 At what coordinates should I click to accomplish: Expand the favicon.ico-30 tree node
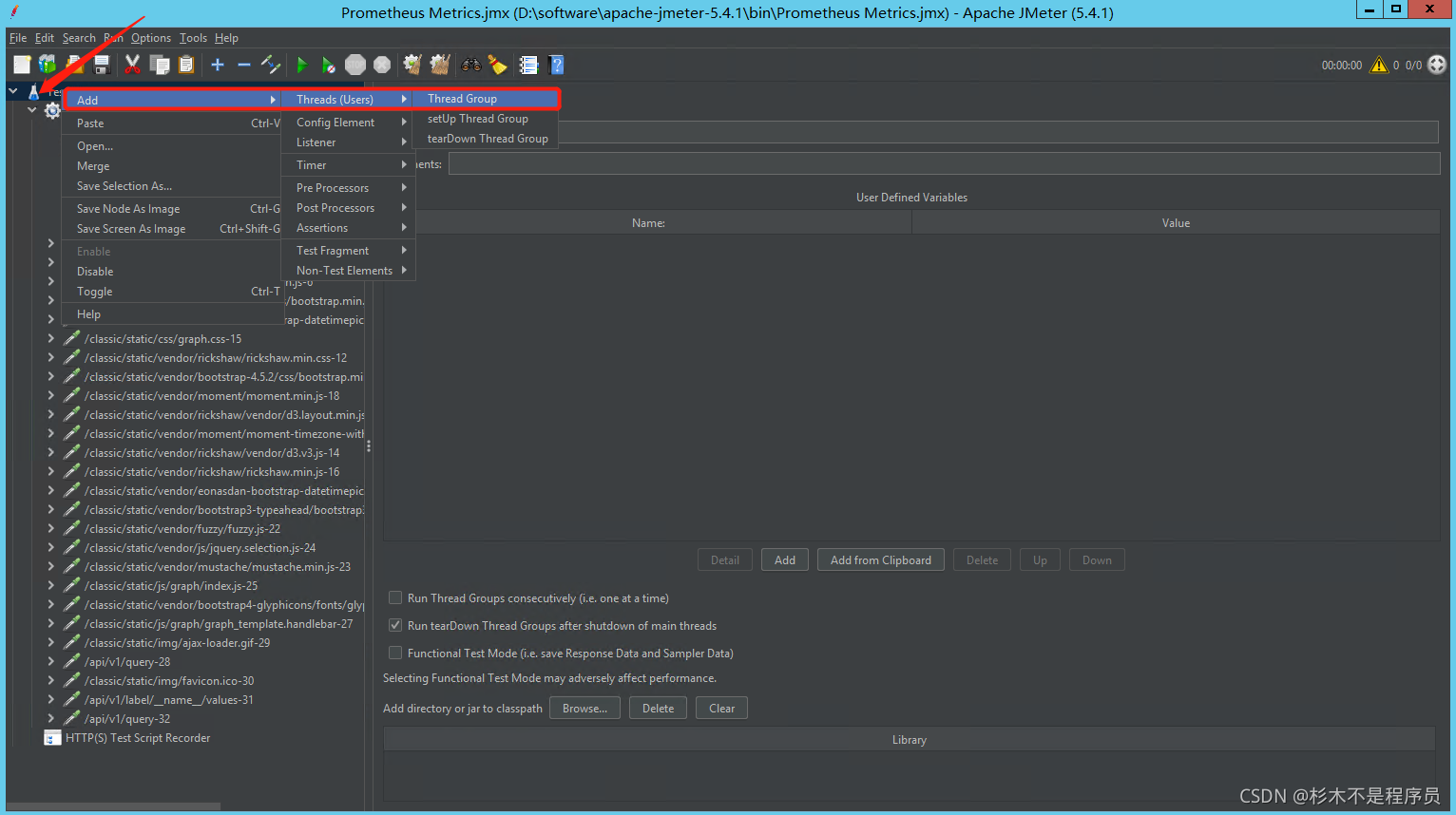coord(51,680)
